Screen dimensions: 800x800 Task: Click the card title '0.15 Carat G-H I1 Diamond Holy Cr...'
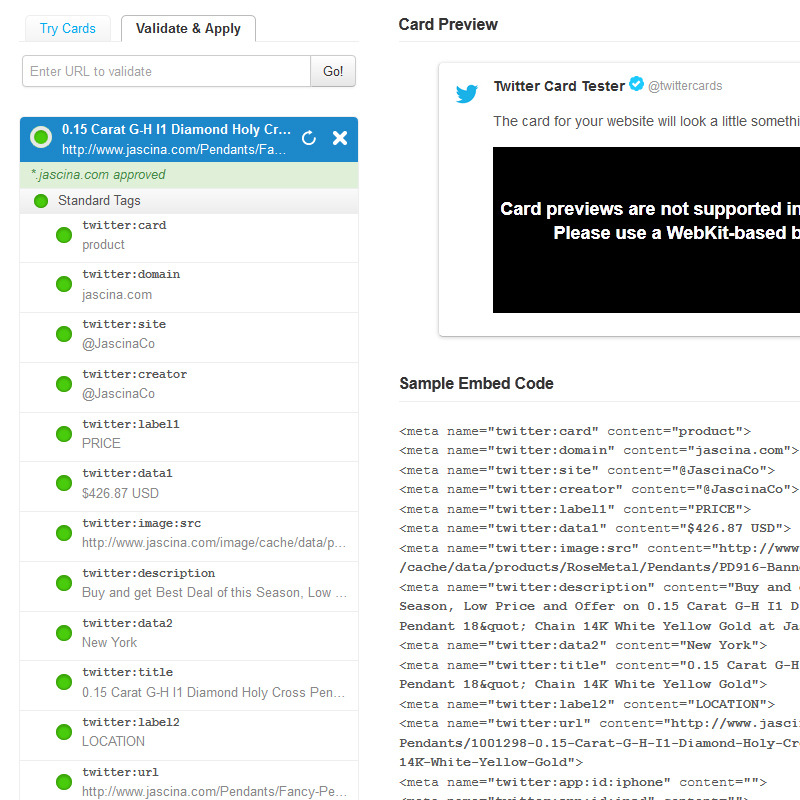[x=176, y=130]
